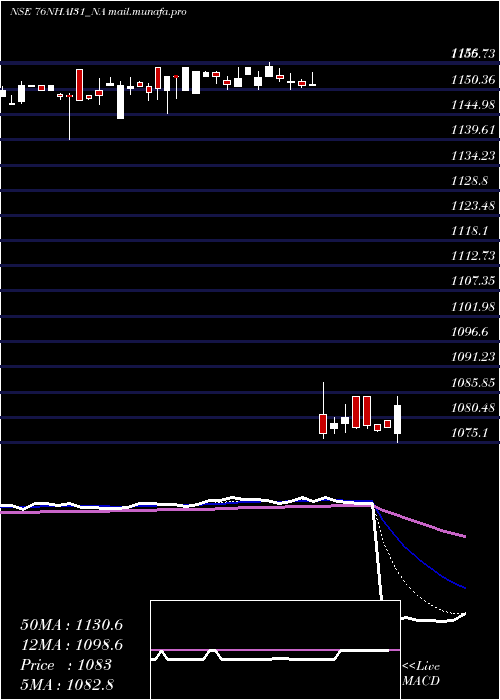The height and width of the screenshot is (700, 500).
Task: Click the 1139.61 price axis label
Action: (x=473, y=130)
